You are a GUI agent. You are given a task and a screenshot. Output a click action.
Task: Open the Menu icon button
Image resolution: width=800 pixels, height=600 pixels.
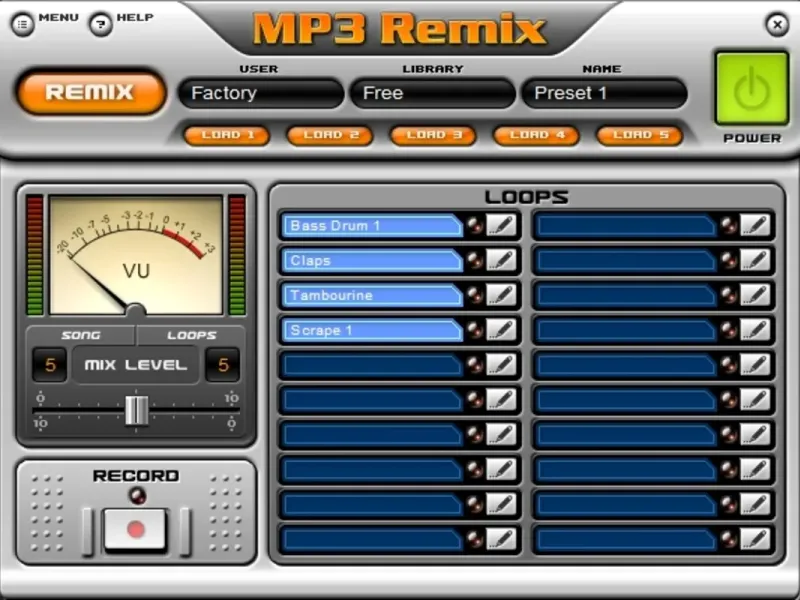(22, 23)
